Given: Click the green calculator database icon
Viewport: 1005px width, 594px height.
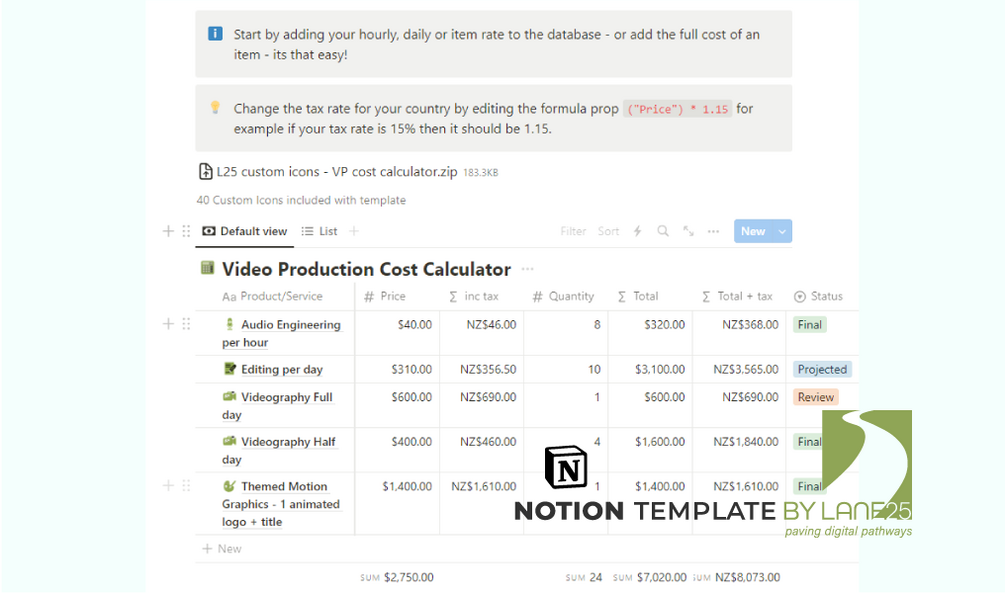Looking at the screenshot, I should [x=207, y=268].
